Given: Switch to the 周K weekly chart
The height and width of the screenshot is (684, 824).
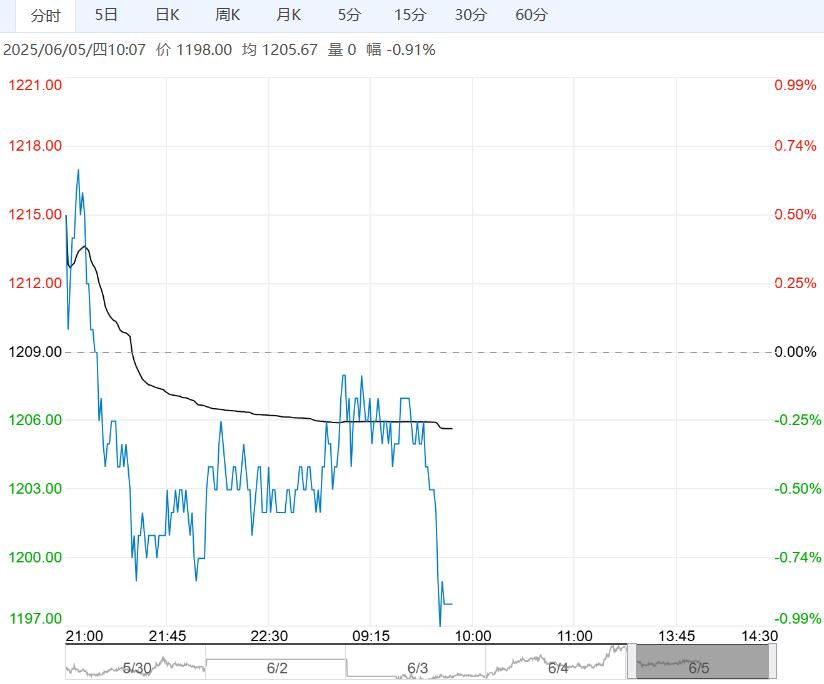Looking at the screenshot, I should tap(228, 15).
